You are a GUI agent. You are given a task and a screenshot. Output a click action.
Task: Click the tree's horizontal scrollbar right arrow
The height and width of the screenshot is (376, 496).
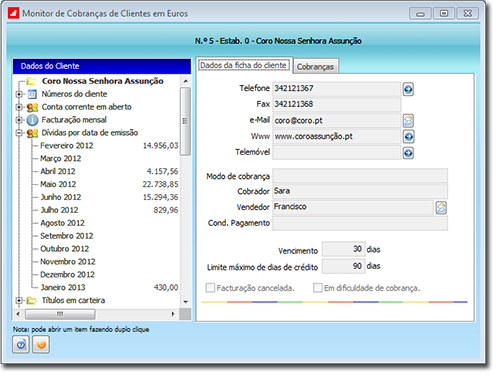click(x=173, y=314)
